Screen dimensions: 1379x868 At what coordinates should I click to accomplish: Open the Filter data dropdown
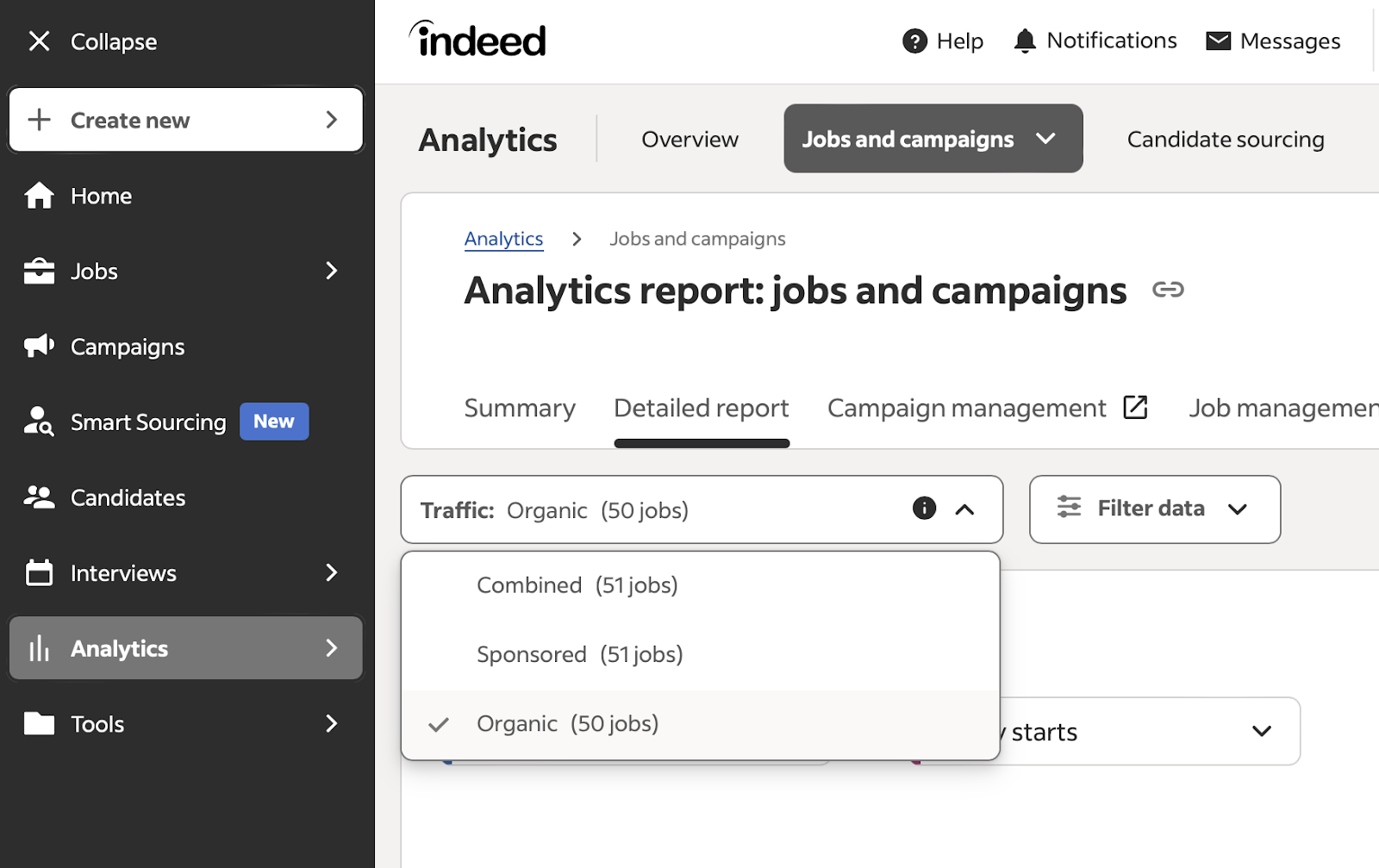tap(1155, 509)
